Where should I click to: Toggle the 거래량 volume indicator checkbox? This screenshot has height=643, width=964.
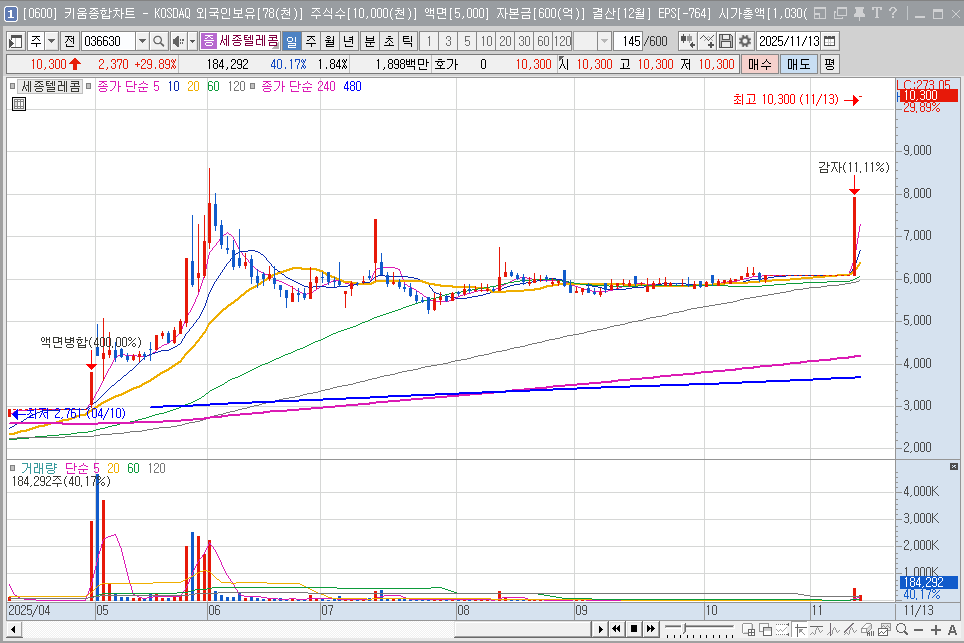(x=12, y=468)
